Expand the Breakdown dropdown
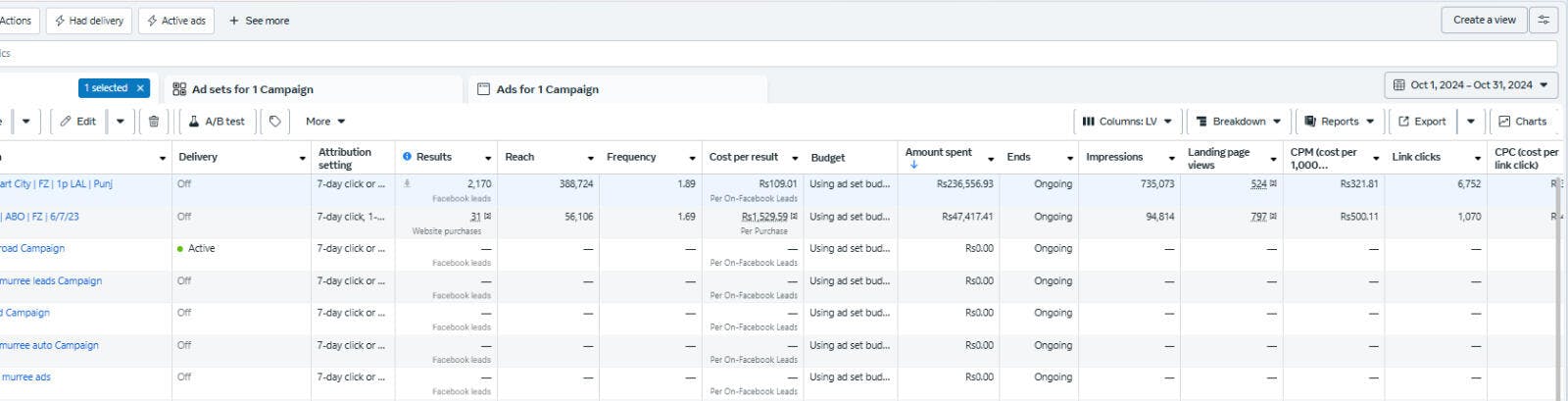This screenshot has width=1568, height=401. tap(1238, 122)
